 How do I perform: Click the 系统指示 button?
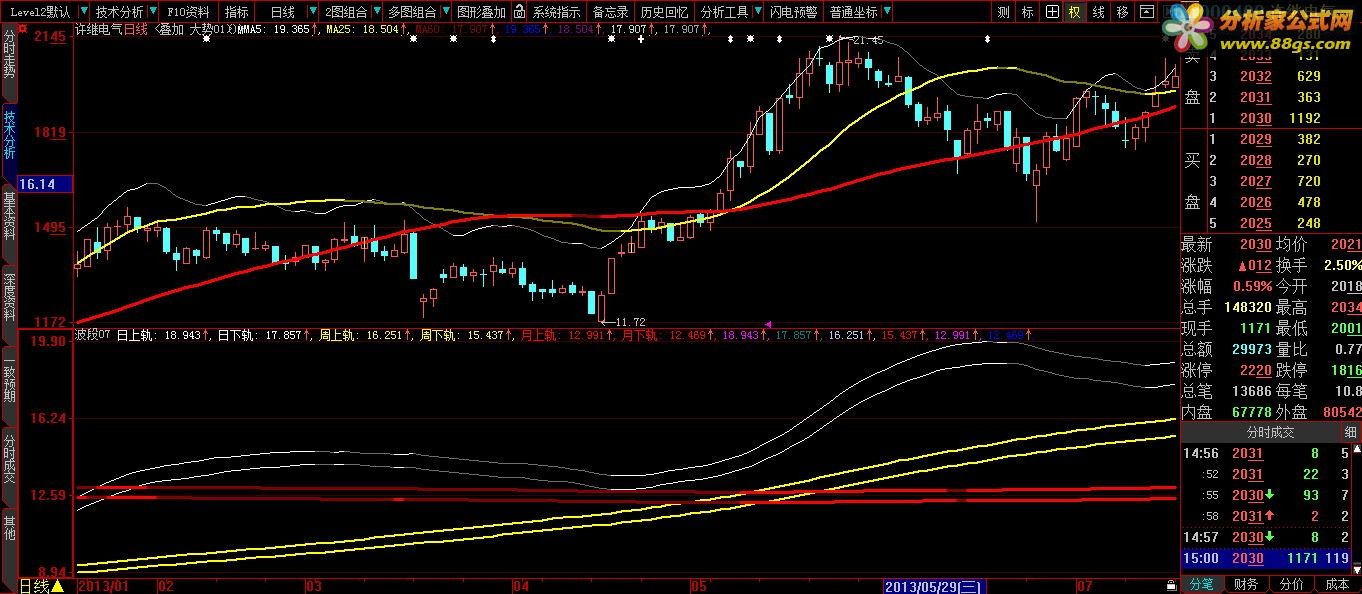pos(556,12)
